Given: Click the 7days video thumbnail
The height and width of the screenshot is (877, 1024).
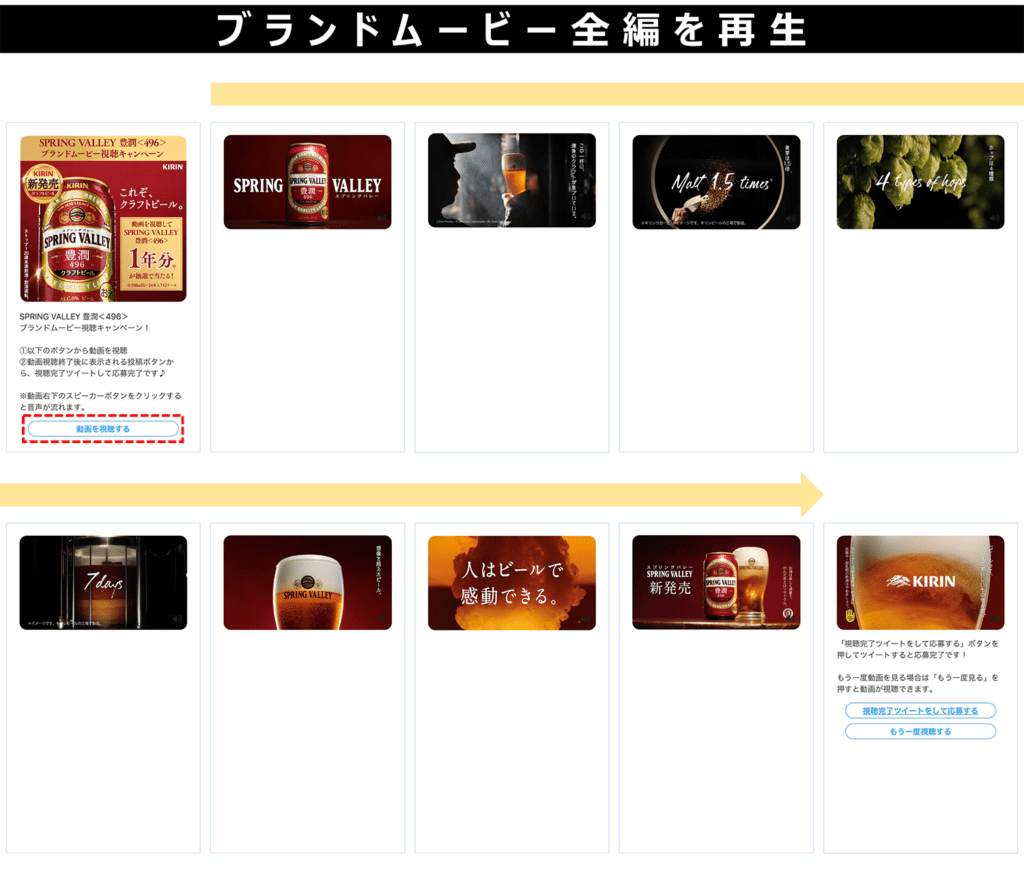Looking at the screenshot, I should (103, 582).
